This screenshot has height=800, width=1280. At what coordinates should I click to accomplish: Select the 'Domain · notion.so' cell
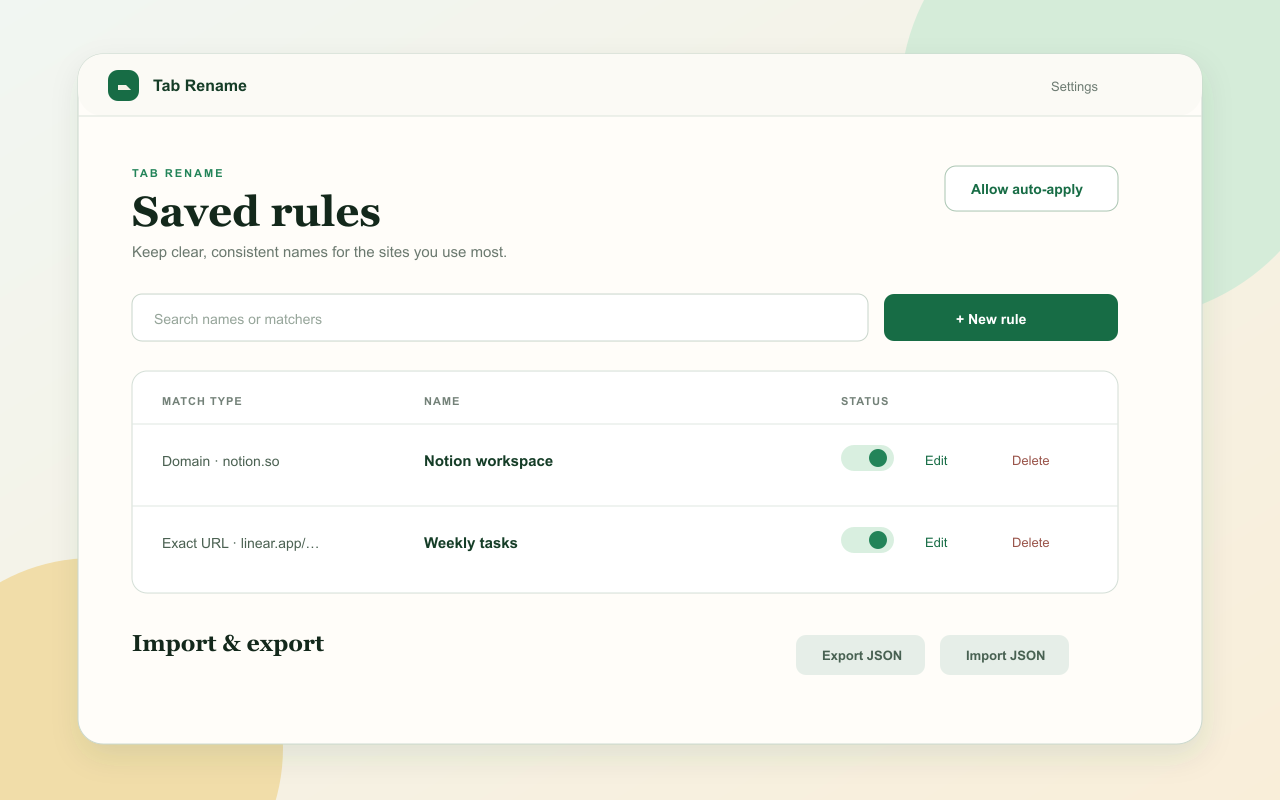221,461
